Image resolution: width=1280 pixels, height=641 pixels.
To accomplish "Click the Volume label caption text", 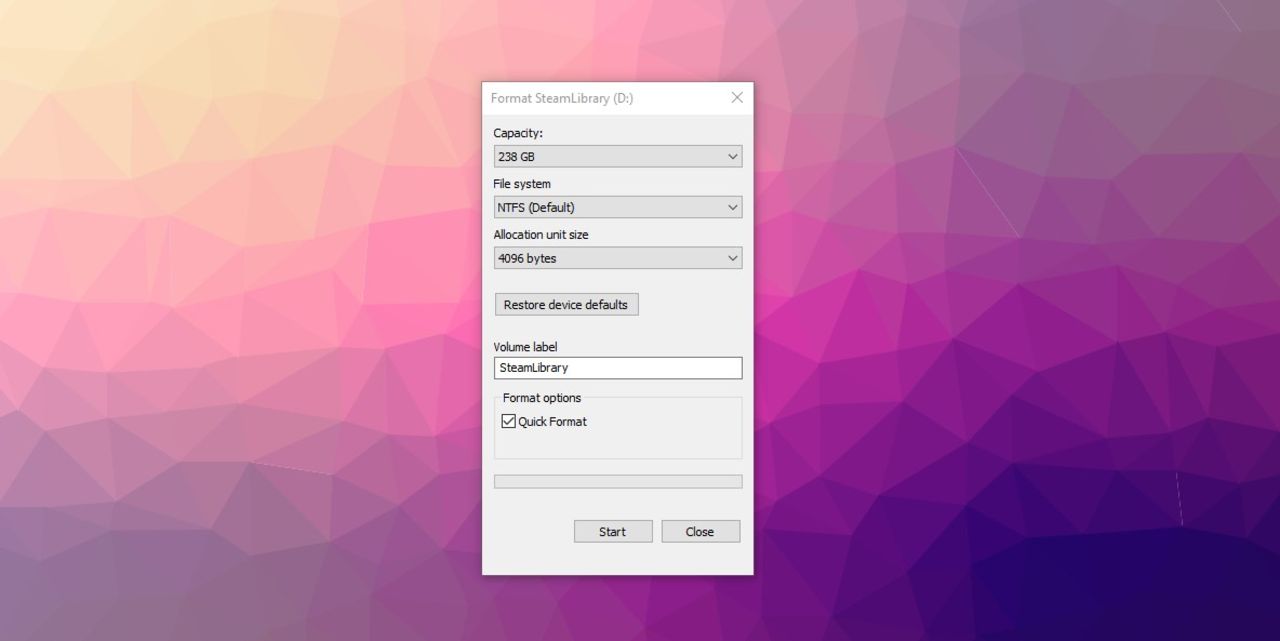I will point(525,347).
